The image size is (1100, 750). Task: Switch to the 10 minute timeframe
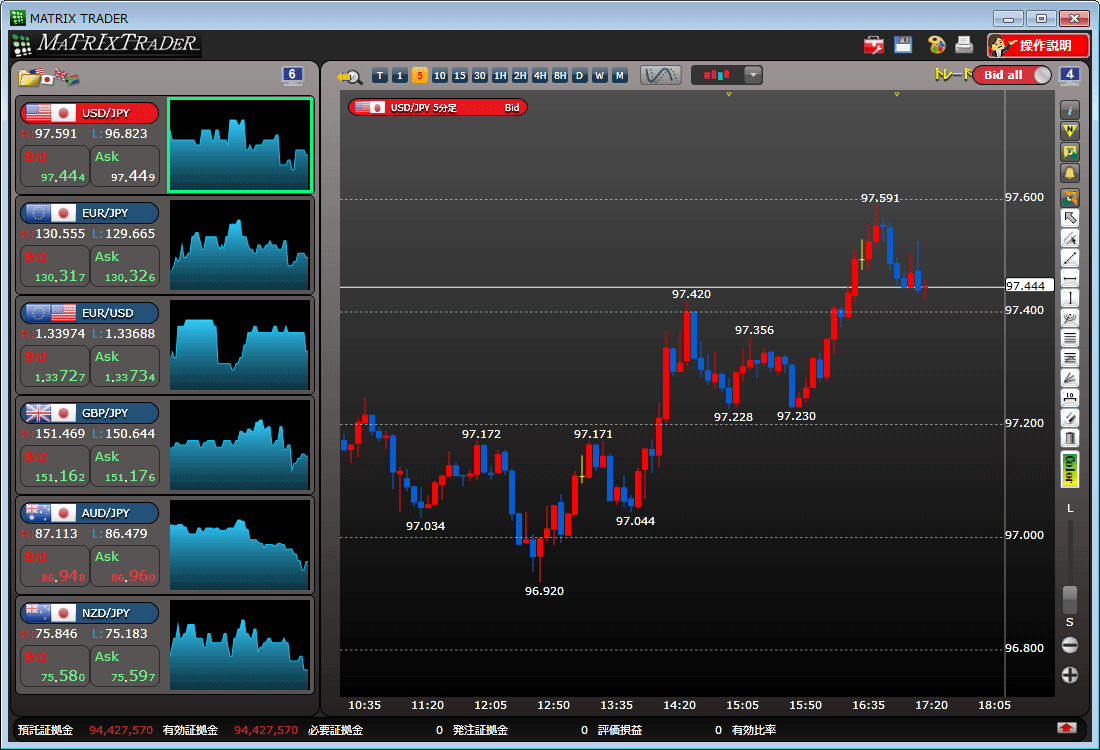coord(440,76)
